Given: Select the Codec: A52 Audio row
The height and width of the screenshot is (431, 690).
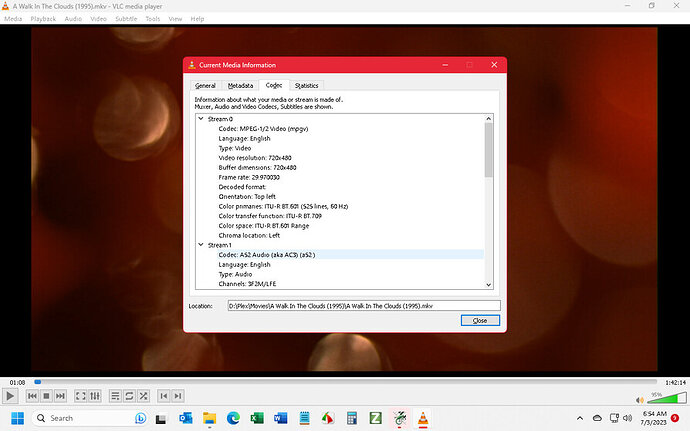Looking at the screenshot, I should [x=267, y=254].
